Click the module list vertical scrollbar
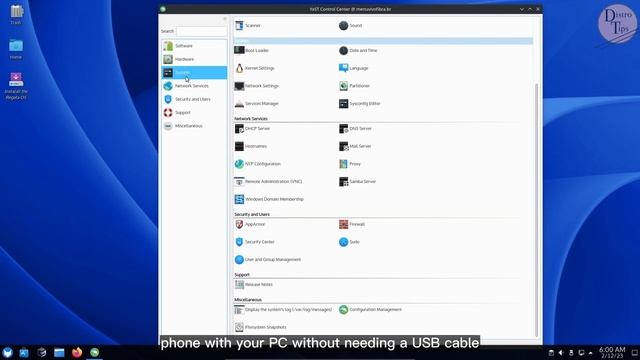640x360 pixels. pos(536,210)
